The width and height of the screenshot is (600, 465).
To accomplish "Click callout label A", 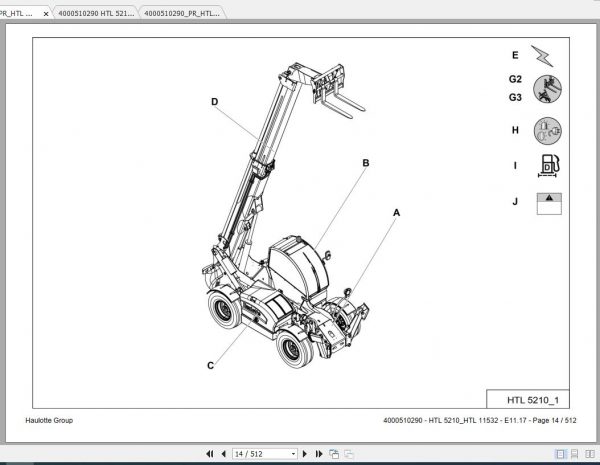I will coord(396,212).
